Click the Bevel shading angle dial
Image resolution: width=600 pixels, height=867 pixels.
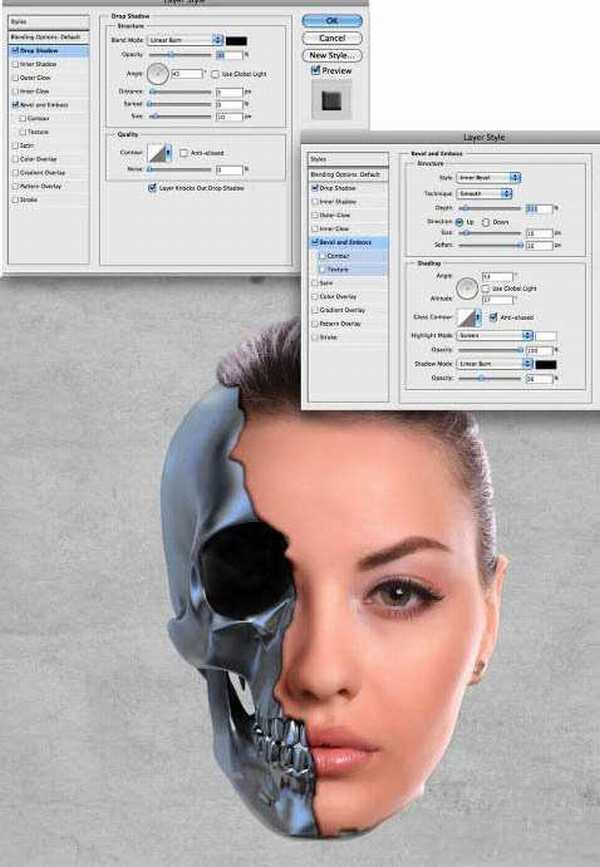pos(466,291)
